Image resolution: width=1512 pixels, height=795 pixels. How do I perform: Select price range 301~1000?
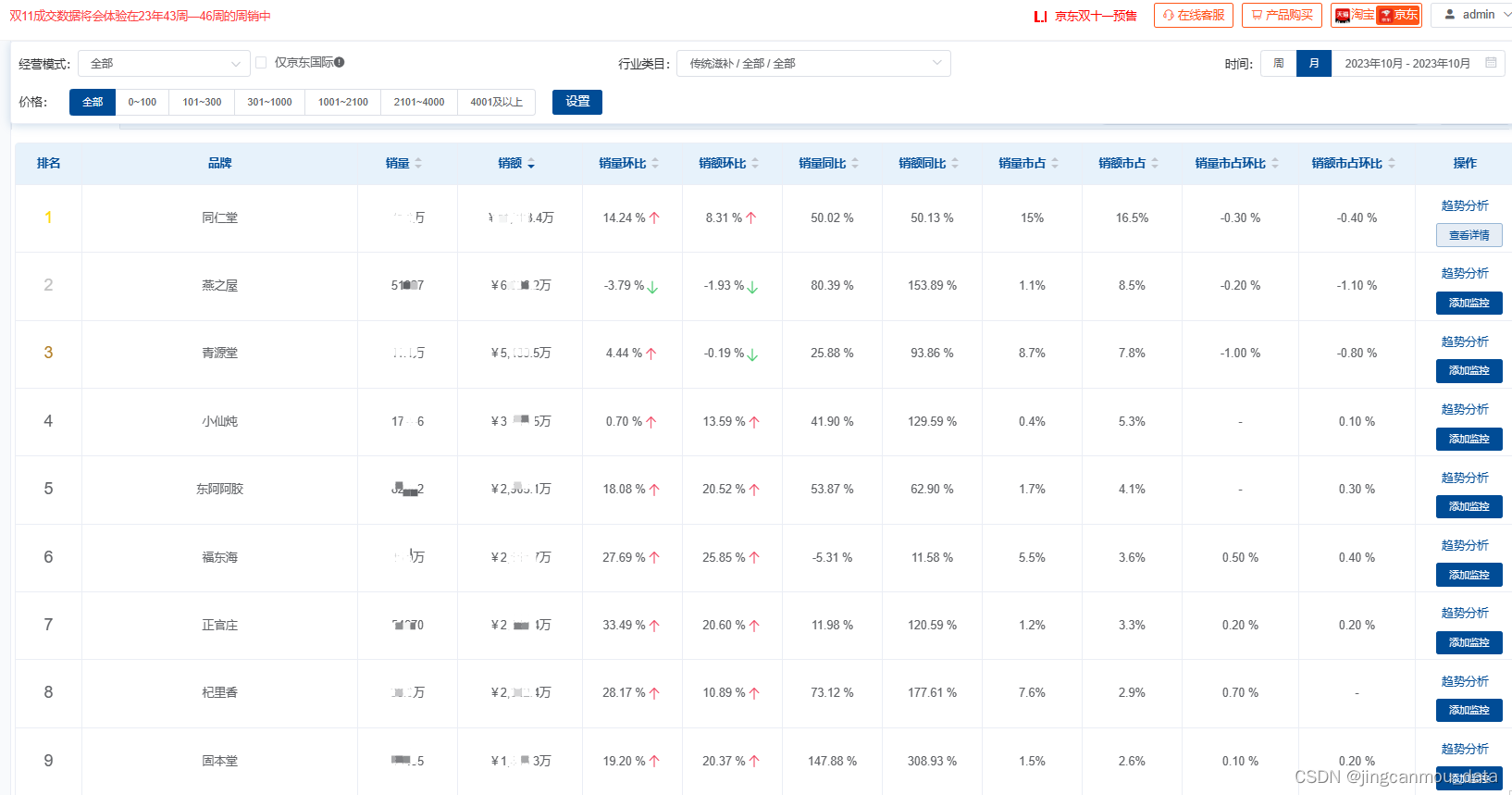[269, 102]
